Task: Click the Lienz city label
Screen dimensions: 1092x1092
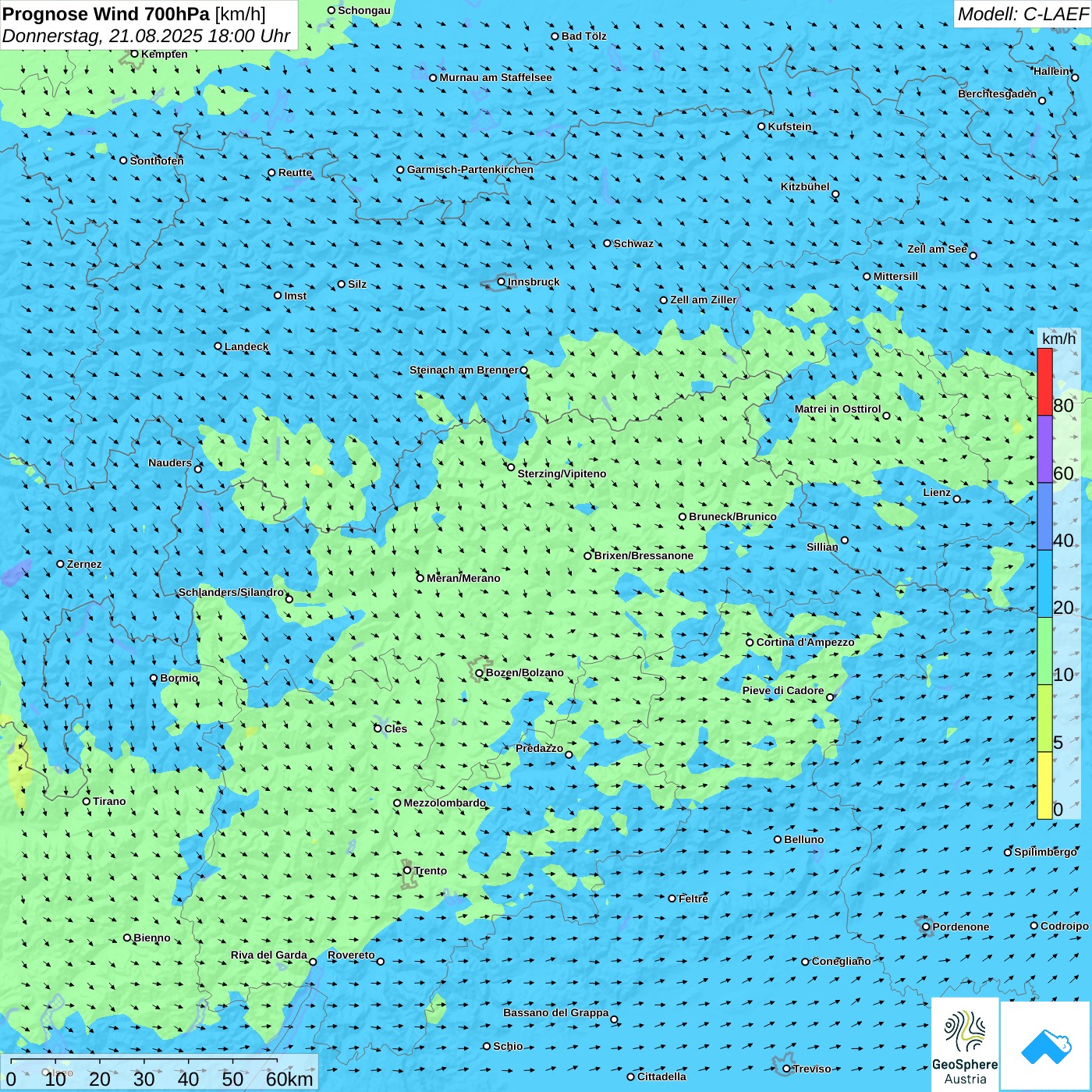Action: pyautogui.click(x=937, y=492)
